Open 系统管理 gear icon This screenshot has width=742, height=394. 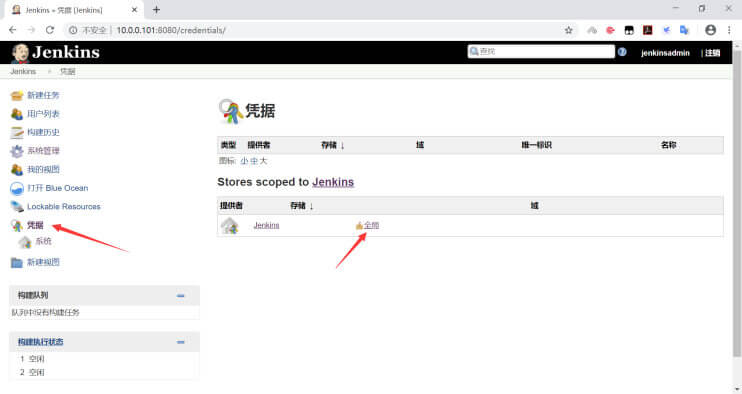click(x=17, y=151)
